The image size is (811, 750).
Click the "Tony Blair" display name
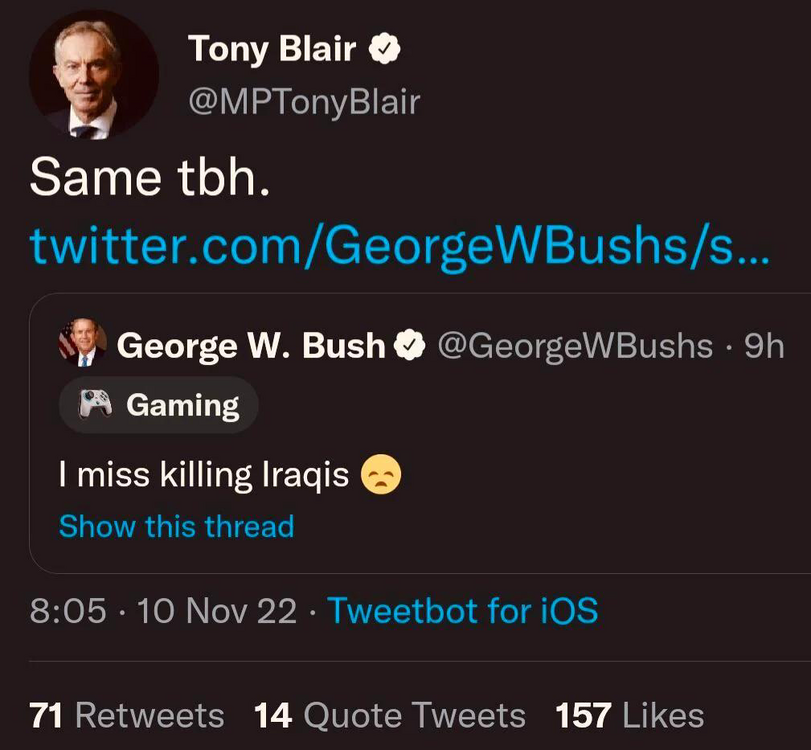[x=274, y=49]
